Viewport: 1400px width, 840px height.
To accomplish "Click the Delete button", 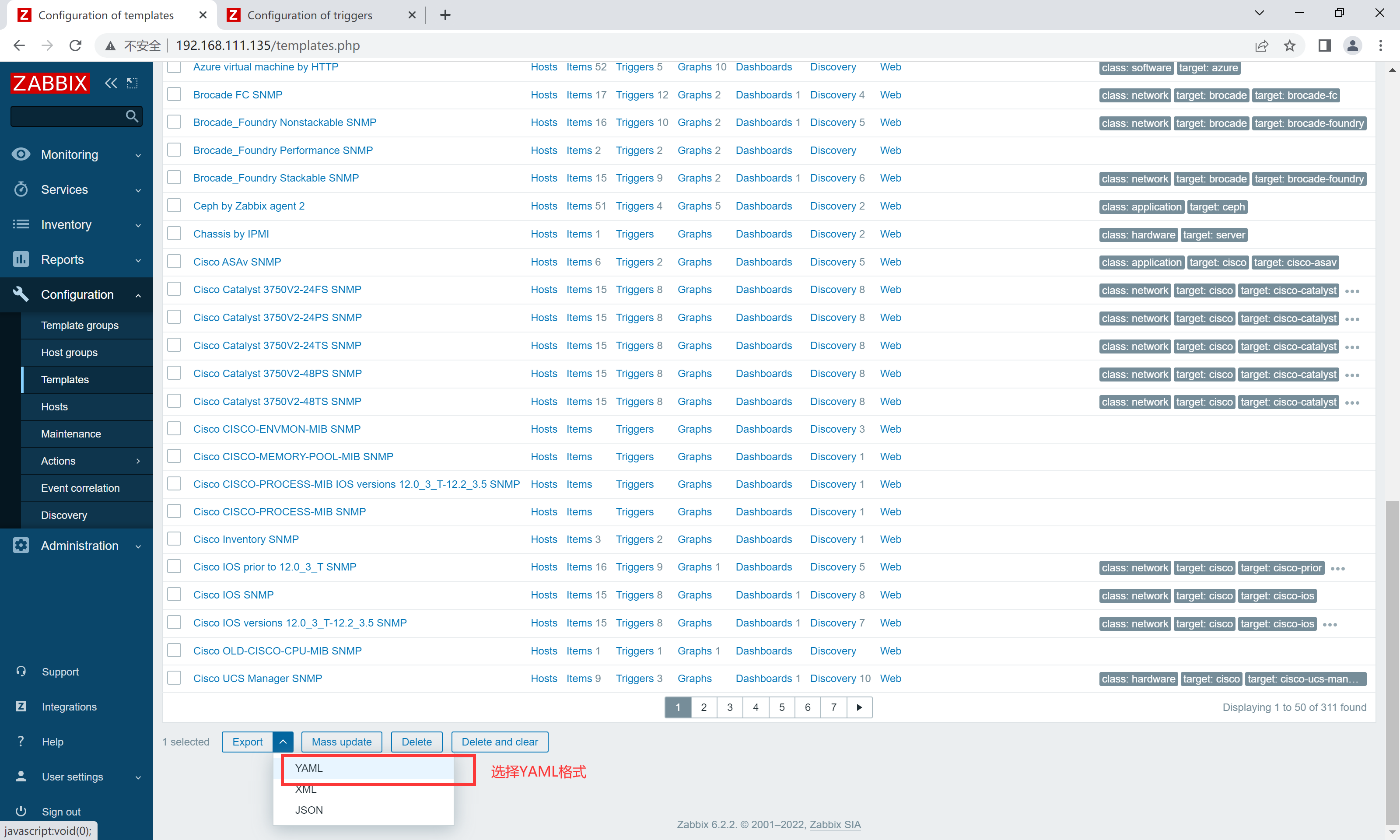I will (x=416, y=742).
